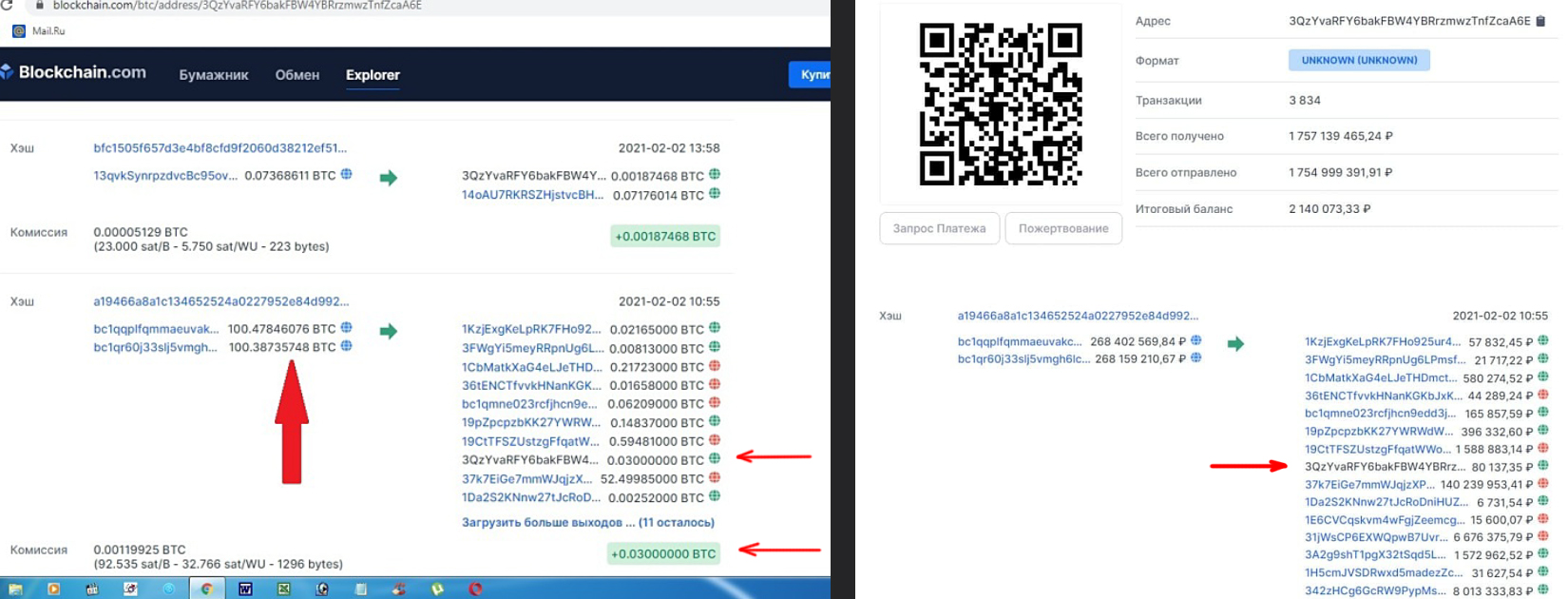Click the globe icon next to 100.38735748 BTC
The height and width of the screenshot is (599, 1568).
click(x=347, y=346)
